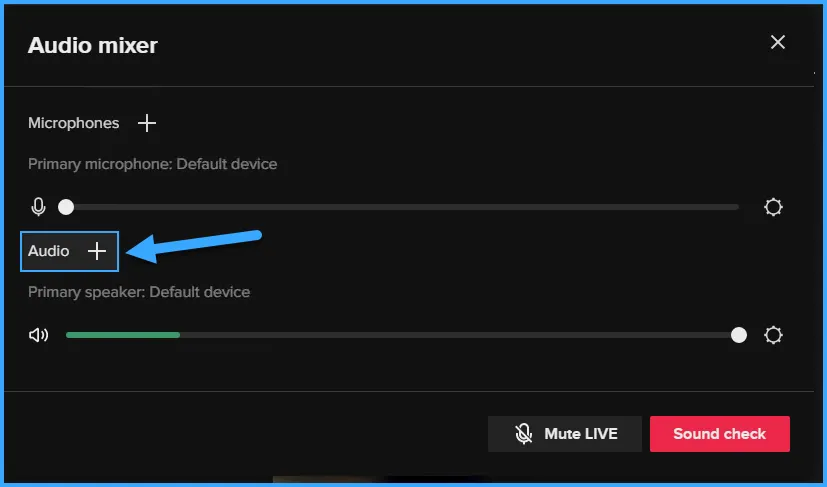Select the Audio section label
The image size is (827, 487).
pyautogui.click(x=48, y=251)
